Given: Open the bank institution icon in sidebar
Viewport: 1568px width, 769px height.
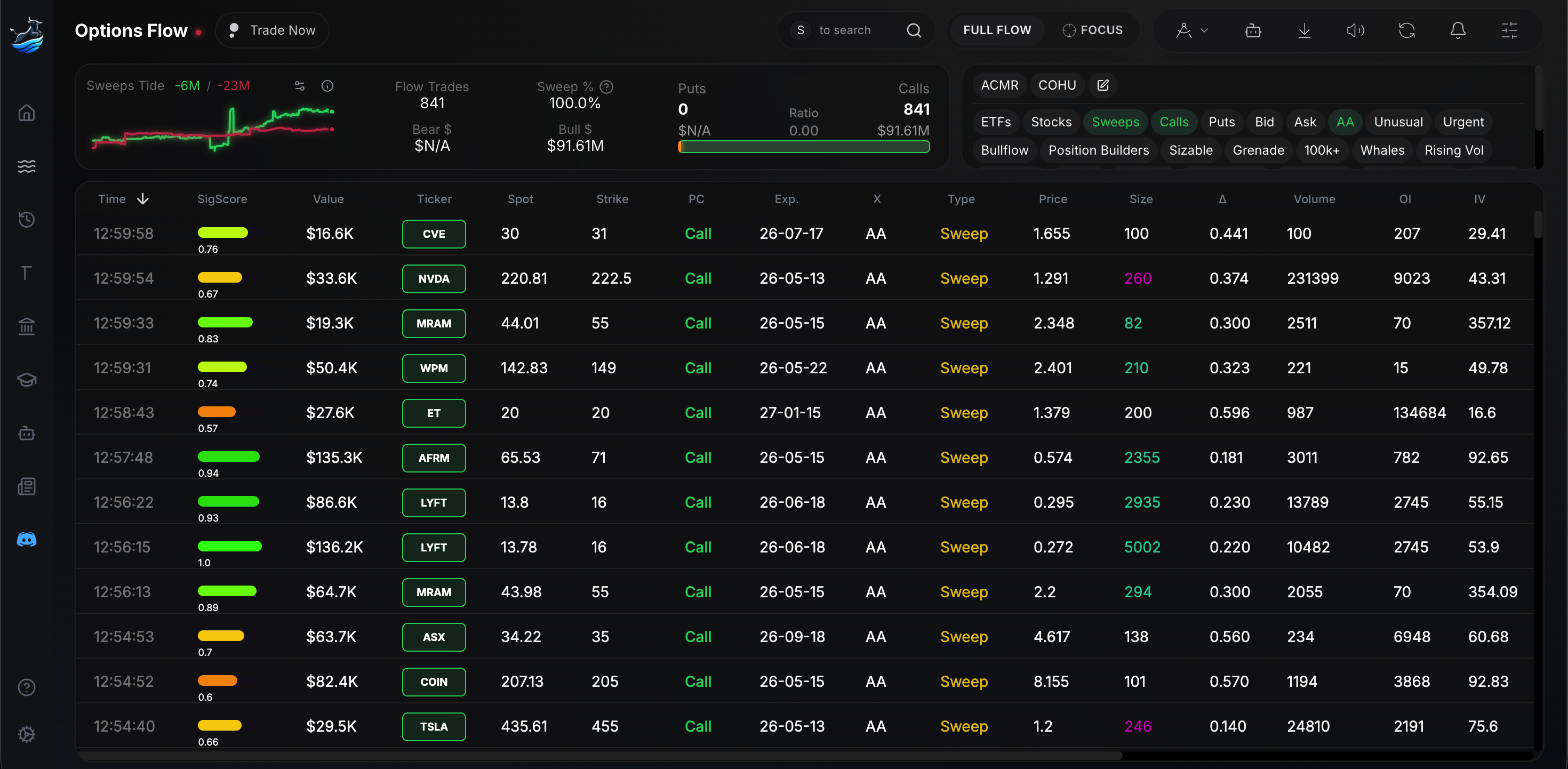Looking at the screenshot, I should (x=26, y=326).
